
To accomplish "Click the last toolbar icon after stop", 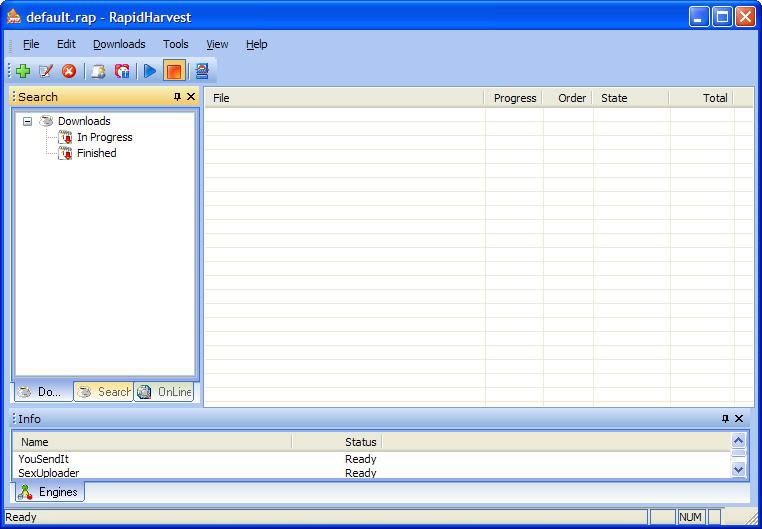I will (x=202, y=71).
